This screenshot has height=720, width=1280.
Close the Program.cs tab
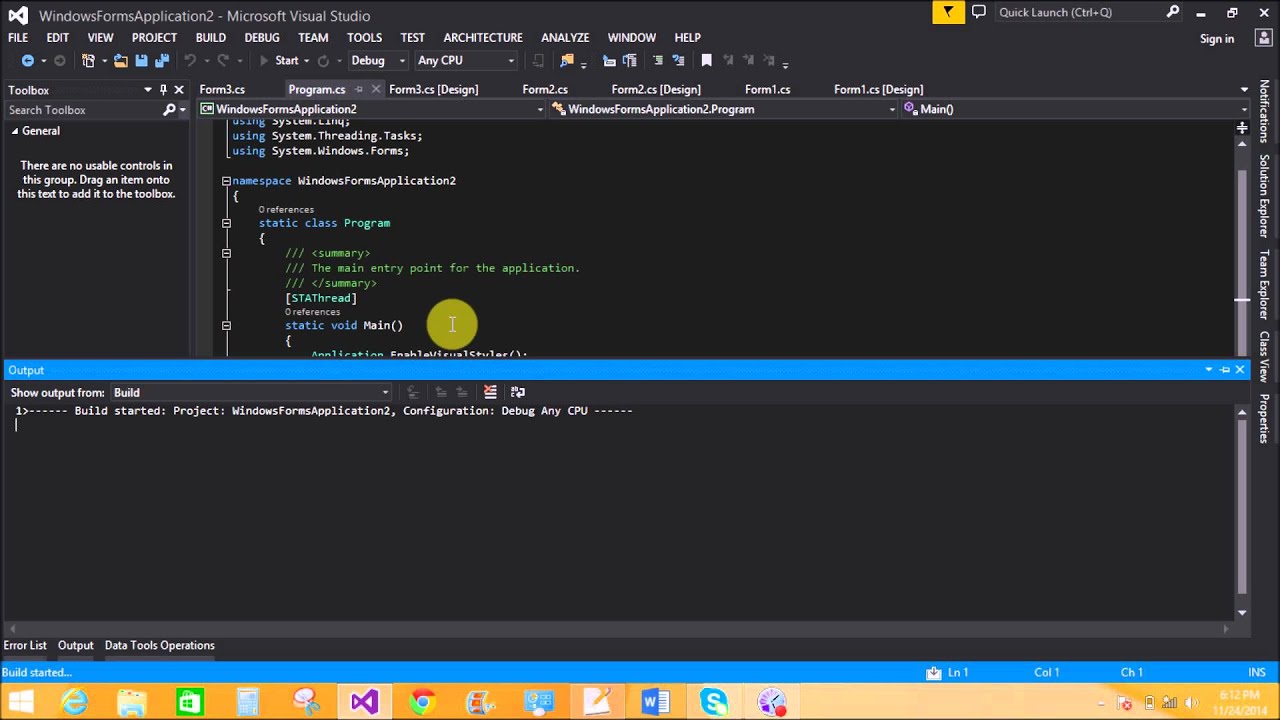376,90
